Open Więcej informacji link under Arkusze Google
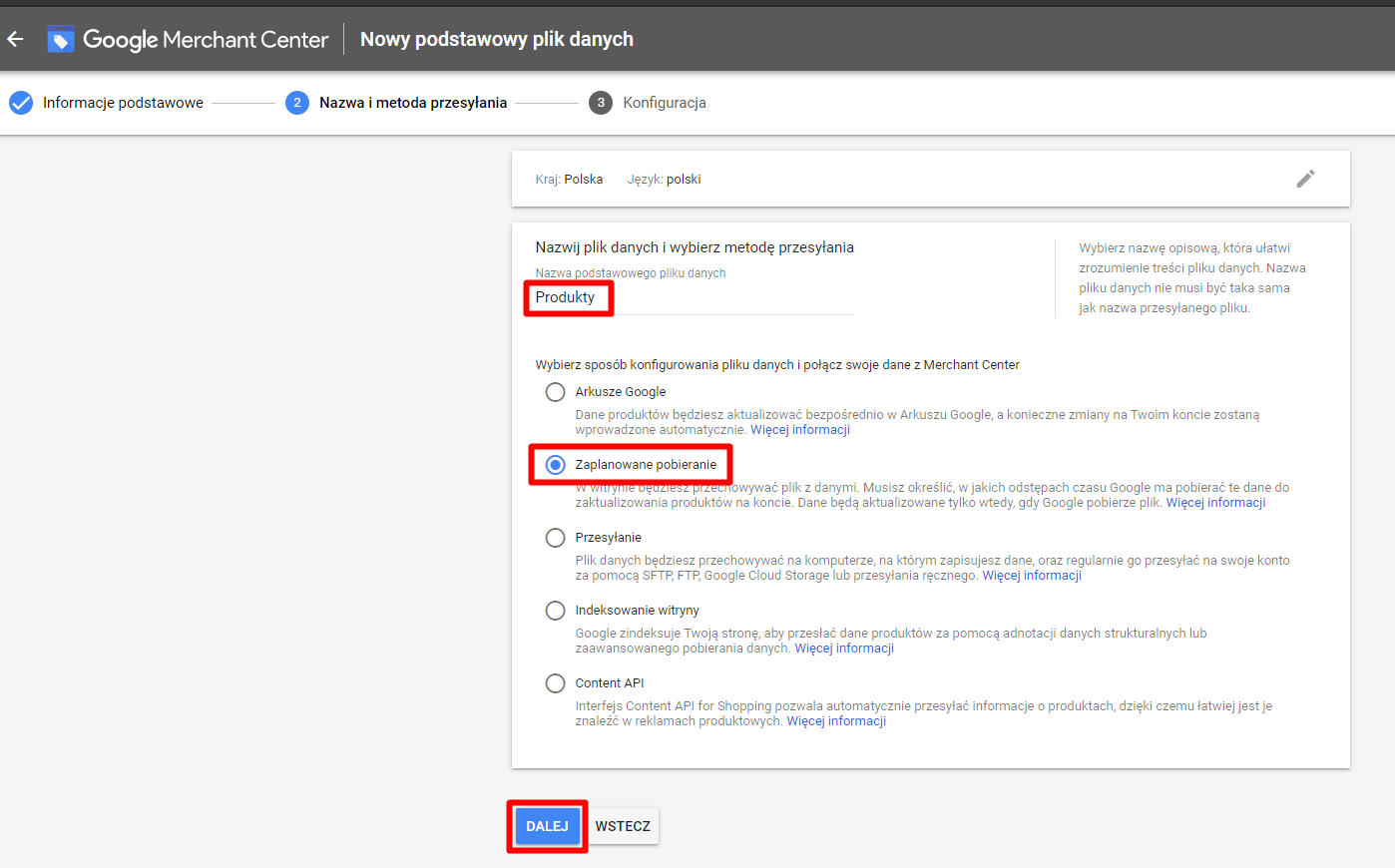The height and width of the screenshot is (868, 1395). pyautogui.click(x=800, y=430)
